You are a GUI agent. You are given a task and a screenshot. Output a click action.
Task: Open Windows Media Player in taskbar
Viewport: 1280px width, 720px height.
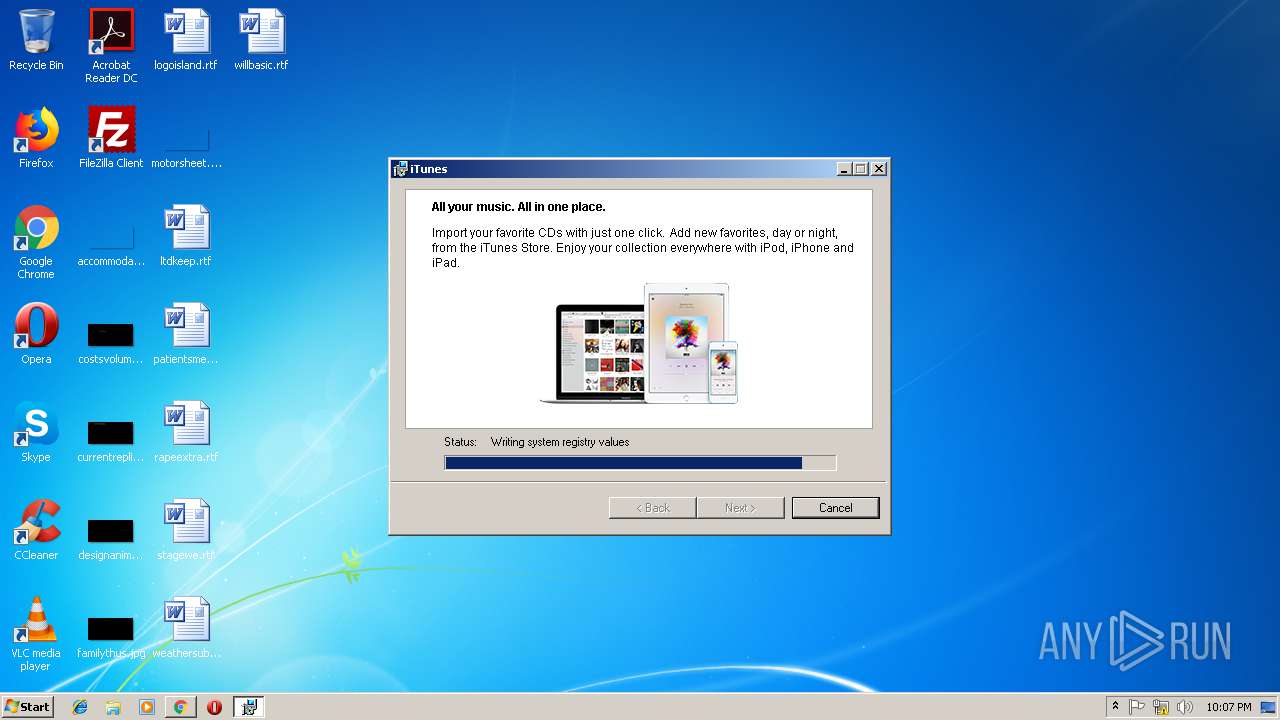pos(147,707)
